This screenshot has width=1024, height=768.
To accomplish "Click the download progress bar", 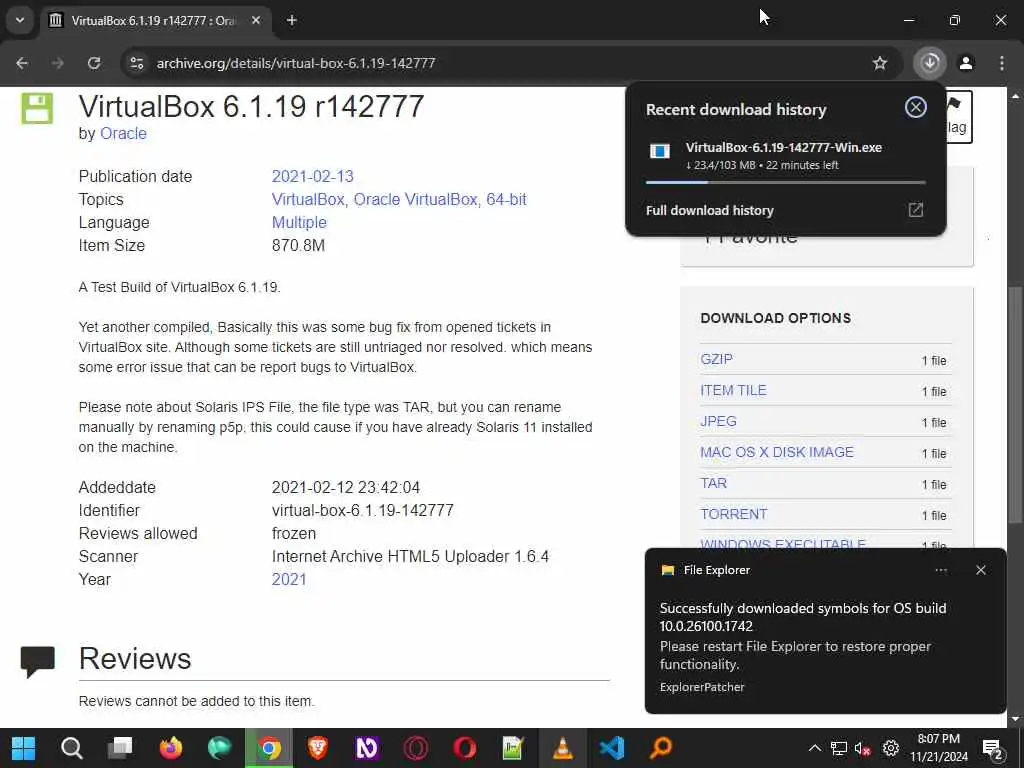I will tap(786, 182).
